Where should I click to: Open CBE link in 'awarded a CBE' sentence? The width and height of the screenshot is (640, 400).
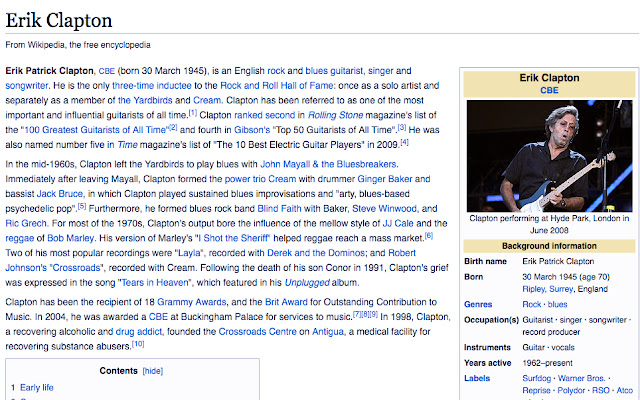tap(158, 317)
